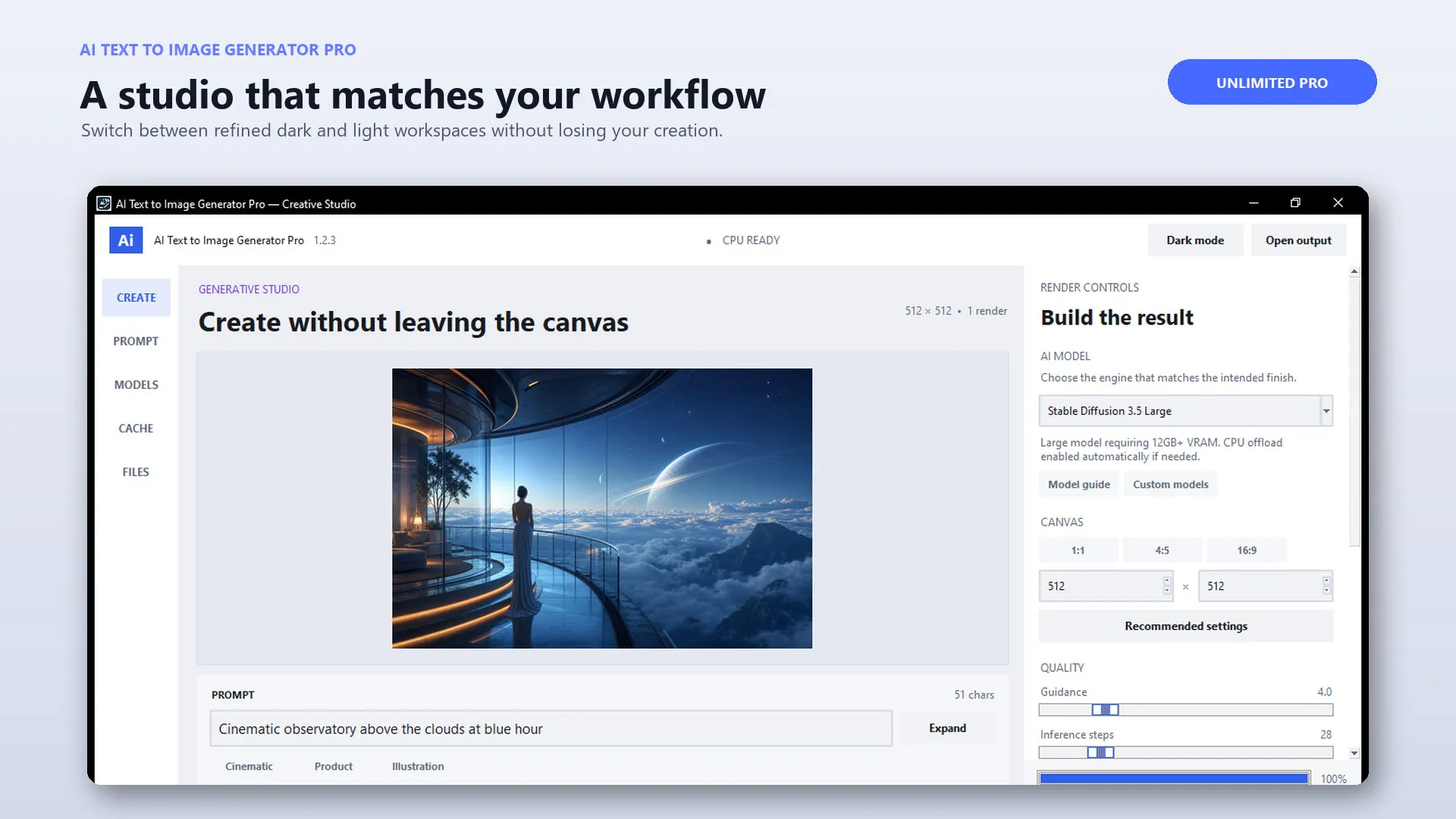Choose the Illustration style preset
Viewport: 1456px width, 819px height.
(418, 767)
